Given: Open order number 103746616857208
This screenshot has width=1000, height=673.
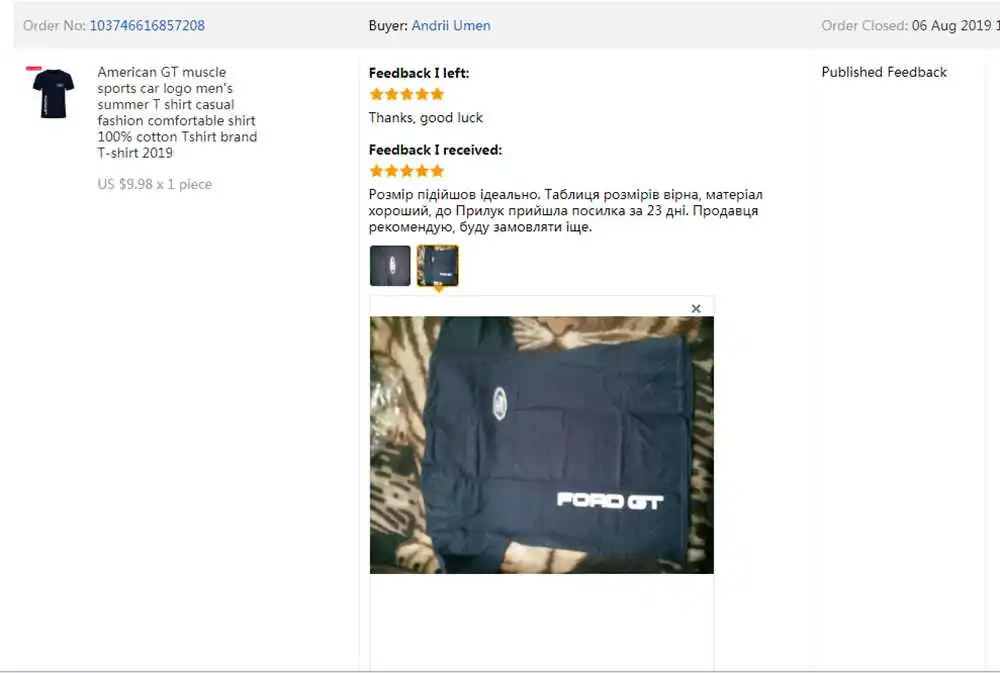Looking at the screenshot, I should point(147,26).
